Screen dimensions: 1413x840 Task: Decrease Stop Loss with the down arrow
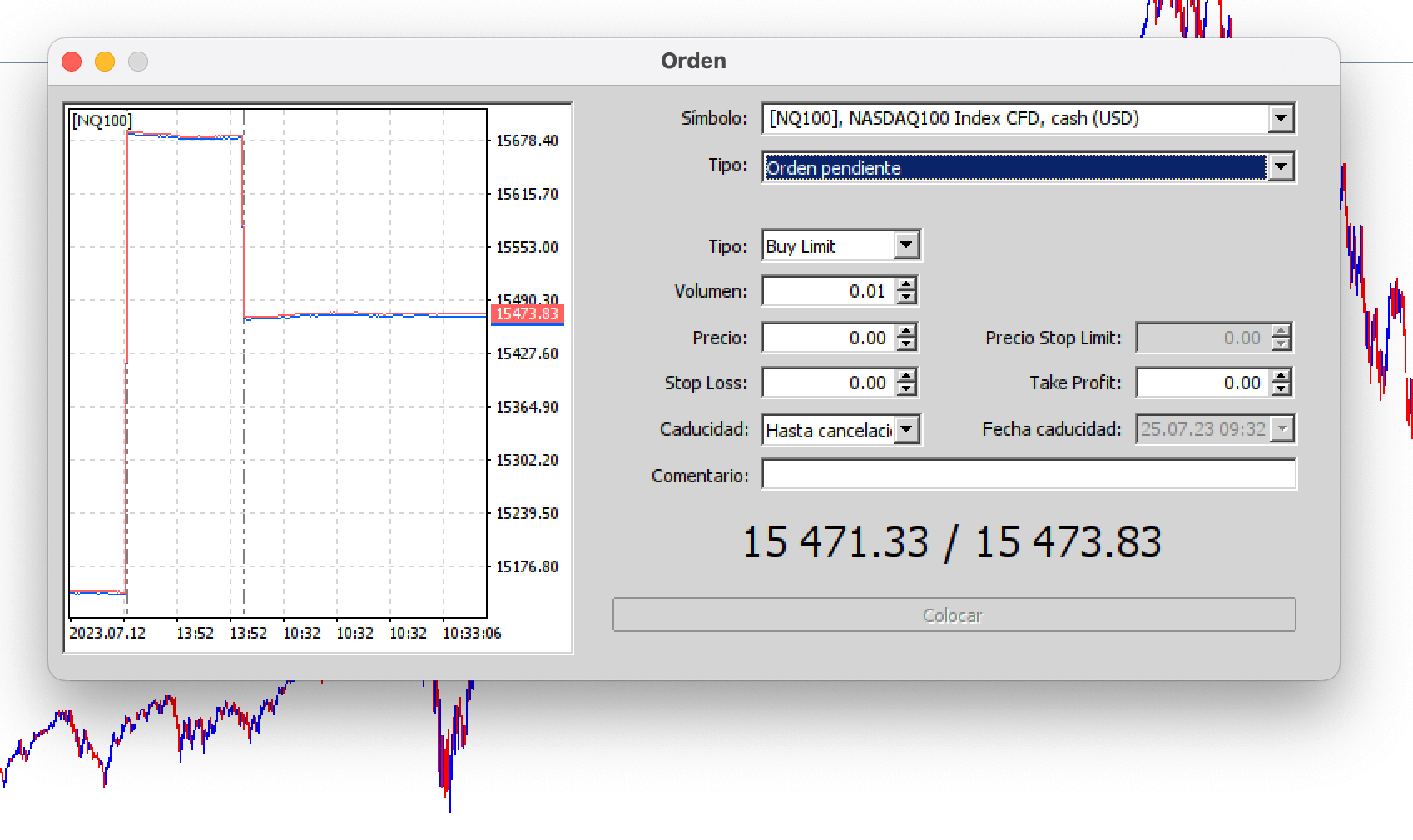906,389
